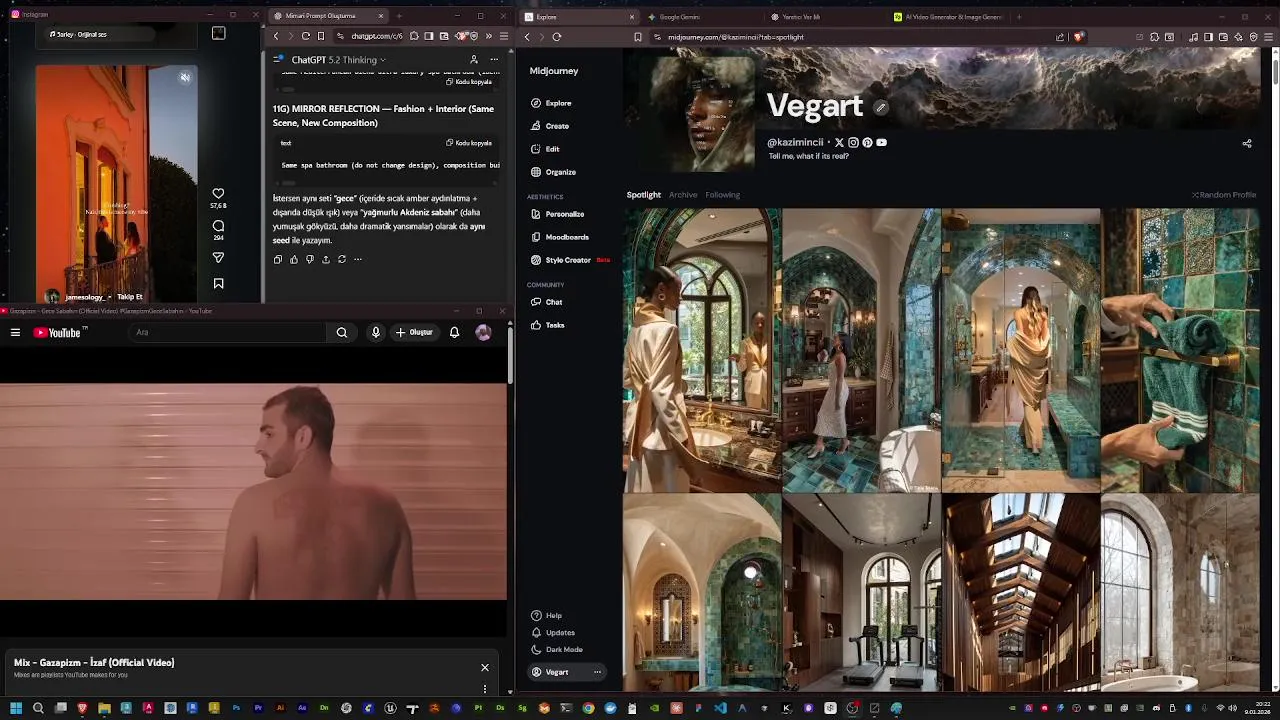Click Takip Et beside jamesology_
The width and height of the screenshot is (1280, 720).
[130, 297]
